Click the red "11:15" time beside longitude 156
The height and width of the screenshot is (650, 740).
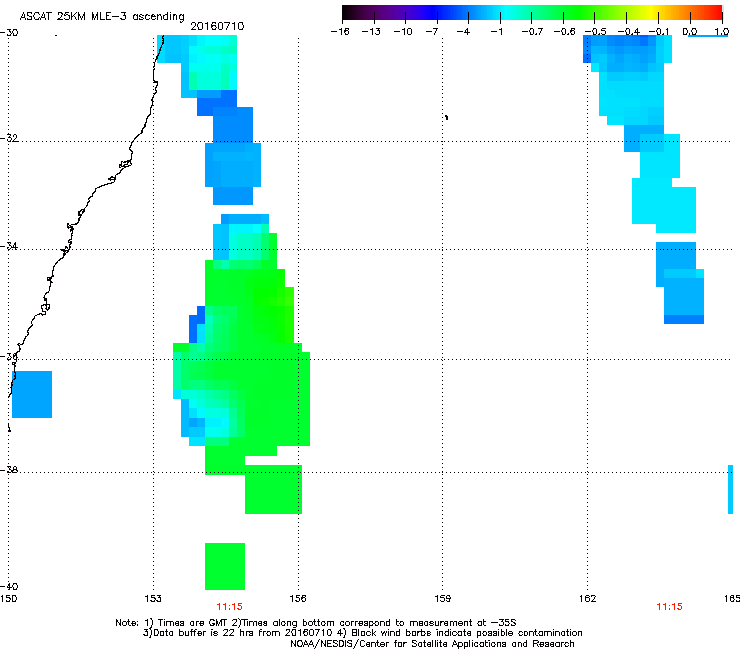tap(229, 607)
